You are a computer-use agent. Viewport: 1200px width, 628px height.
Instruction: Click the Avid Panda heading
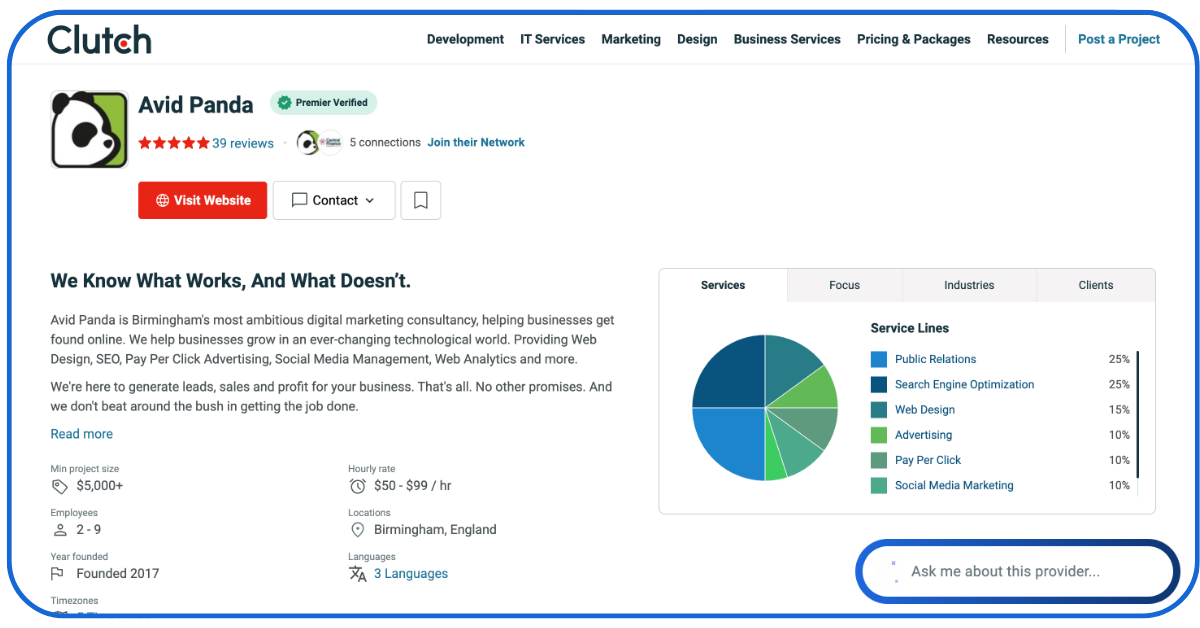[x=196, y=104]
